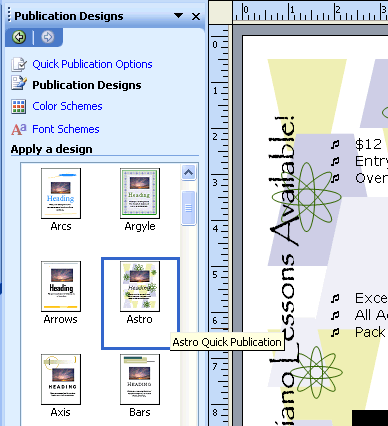This screenshot has width=388, height=426.
Task: Open the Color Schemes link
Action: 67,106
